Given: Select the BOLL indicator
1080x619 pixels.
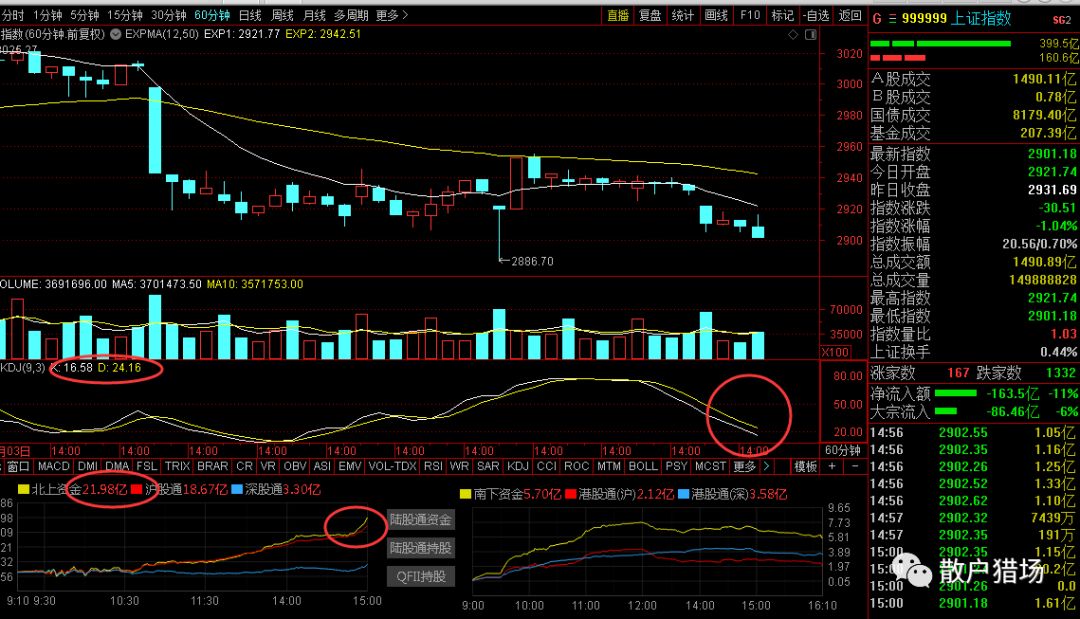Looking at the screenshot, I should 643,466.
